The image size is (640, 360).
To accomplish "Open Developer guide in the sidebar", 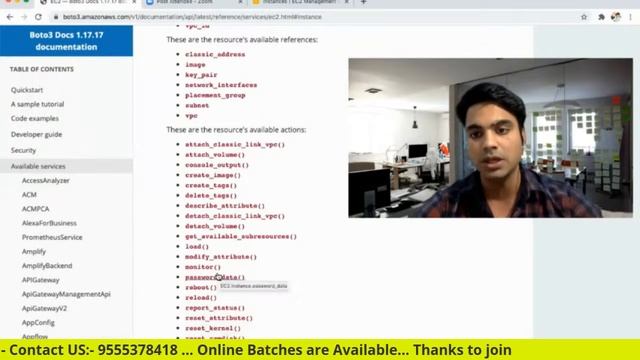I will click(36, 134).
